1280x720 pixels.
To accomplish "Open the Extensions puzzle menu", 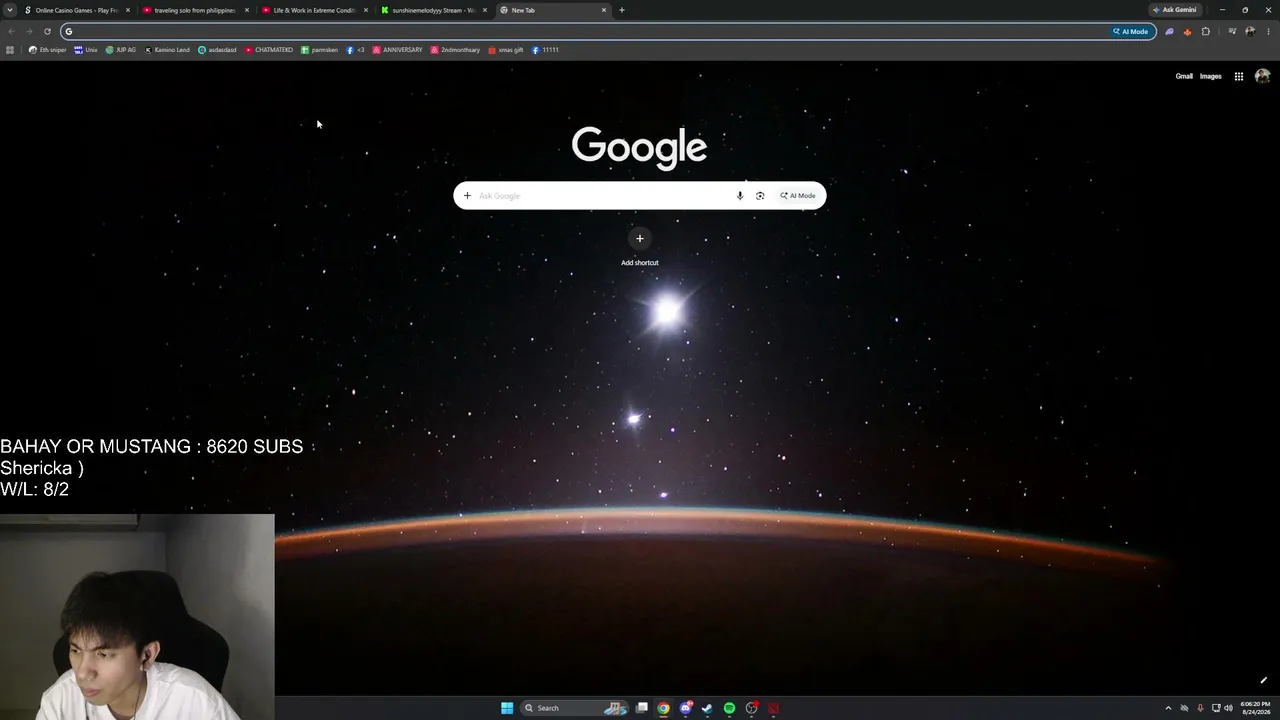I will (1206, 31).
